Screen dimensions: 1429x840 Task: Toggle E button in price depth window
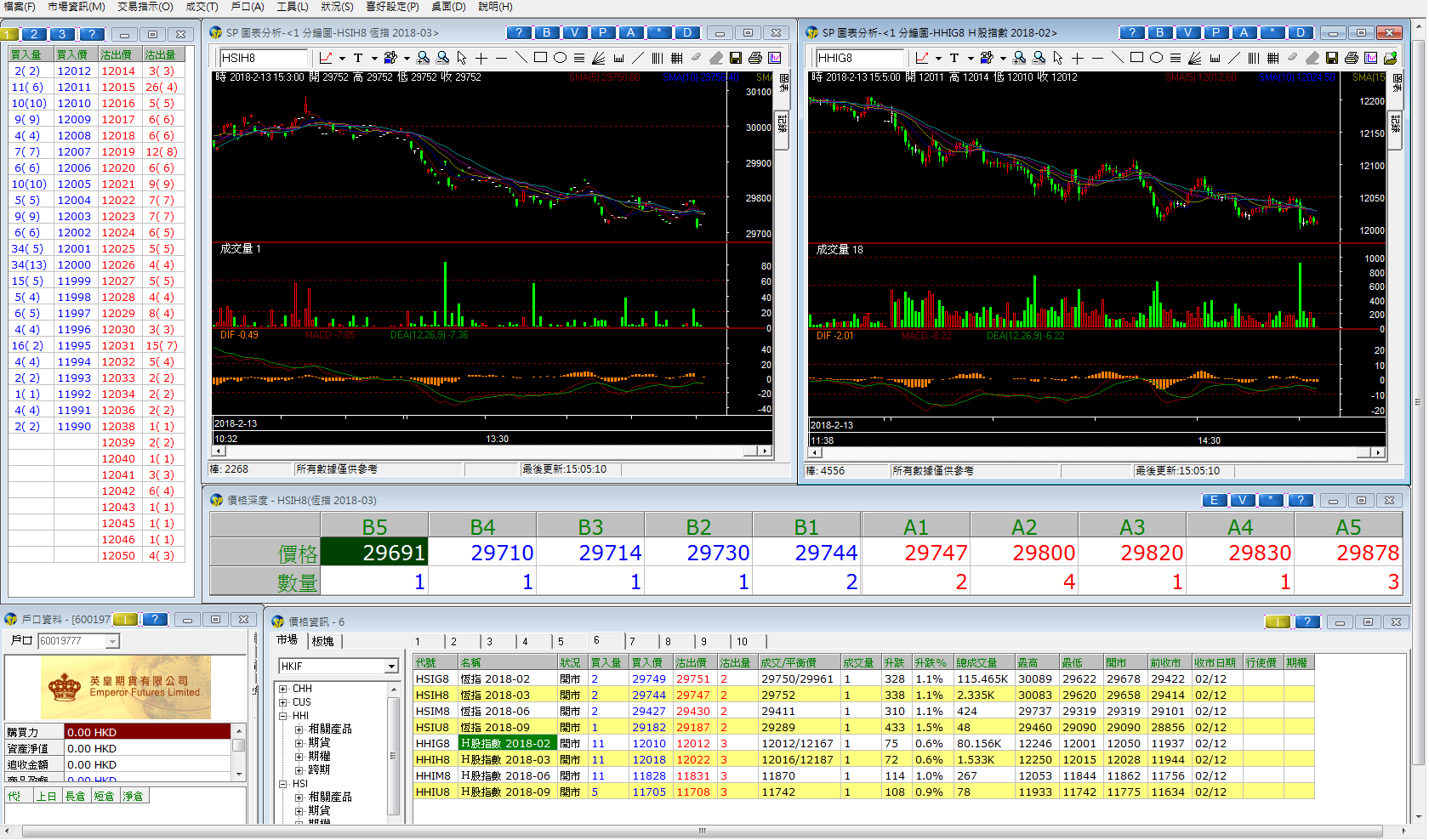pyautogui.click(x=1214, y=500)
